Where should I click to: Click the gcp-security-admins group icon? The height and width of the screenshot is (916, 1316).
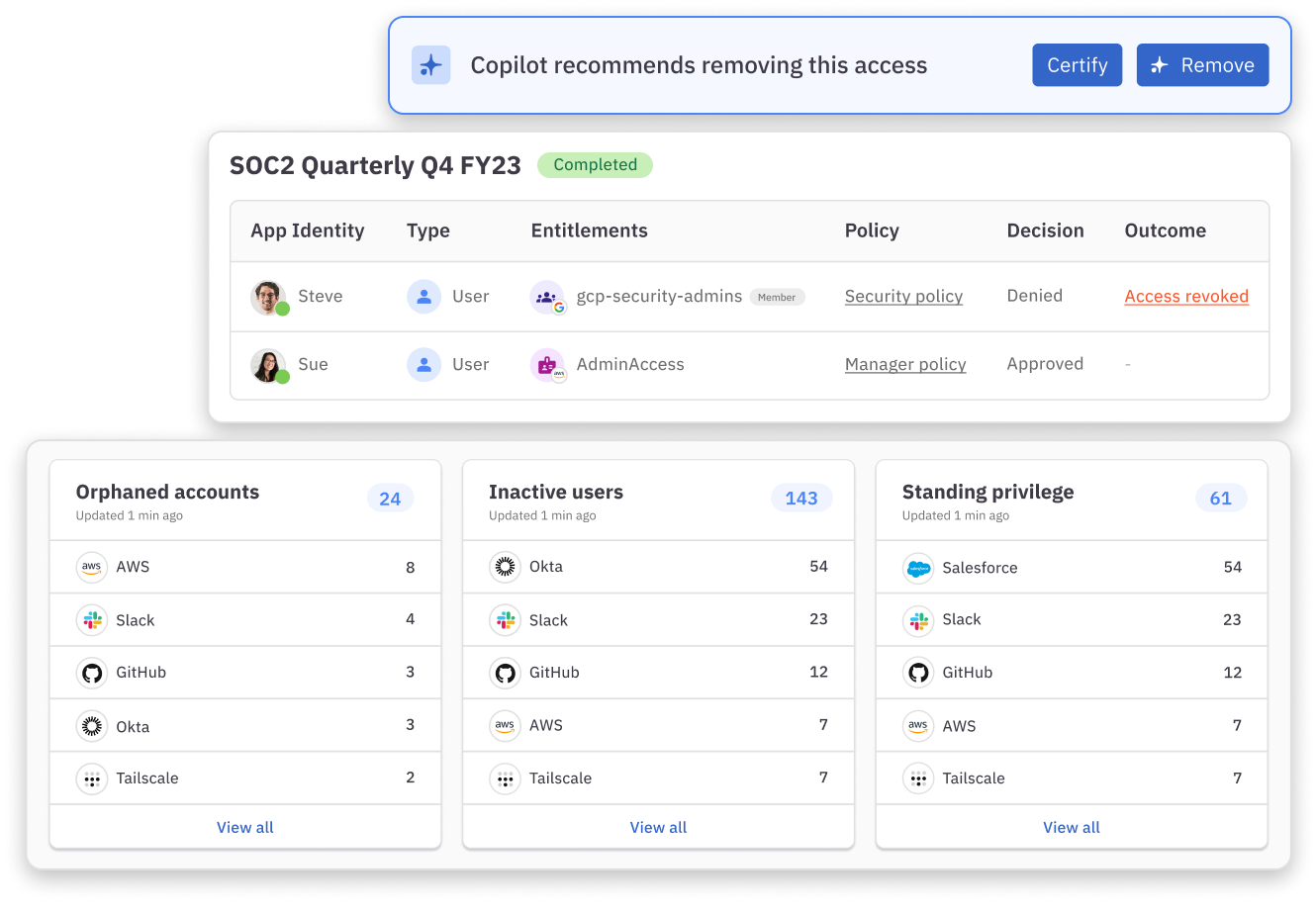[x=547, y=297]
